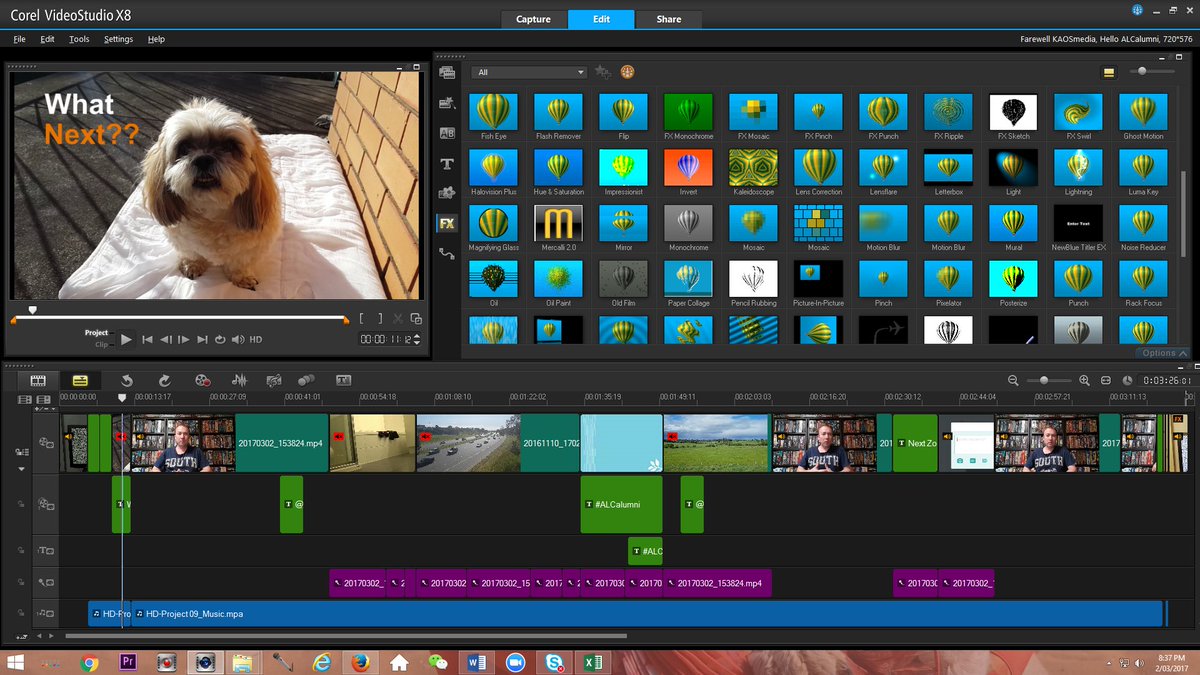
Task: Toggle preview System Volume speaker
Action: tap(238, 340)
